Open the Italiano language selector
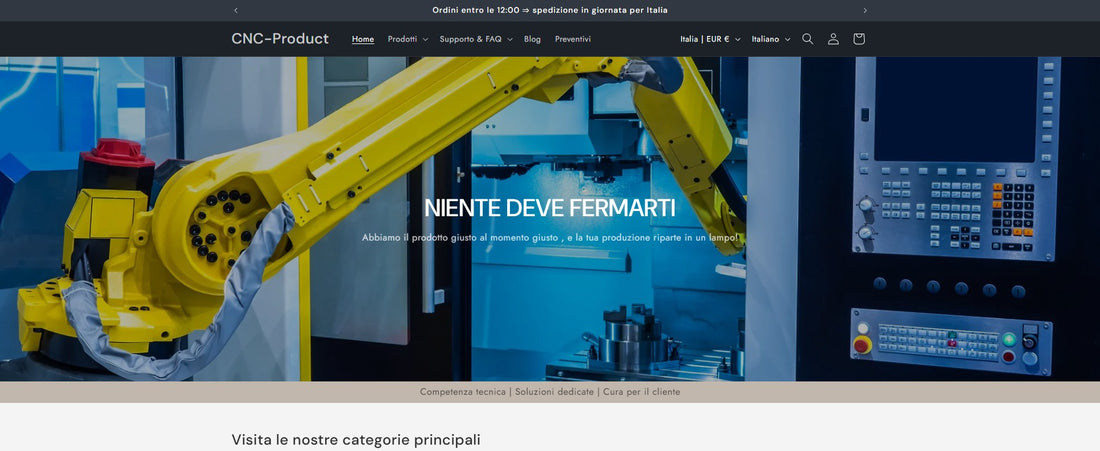Screen dimensions: 1100x451 [x=770, y=39]
